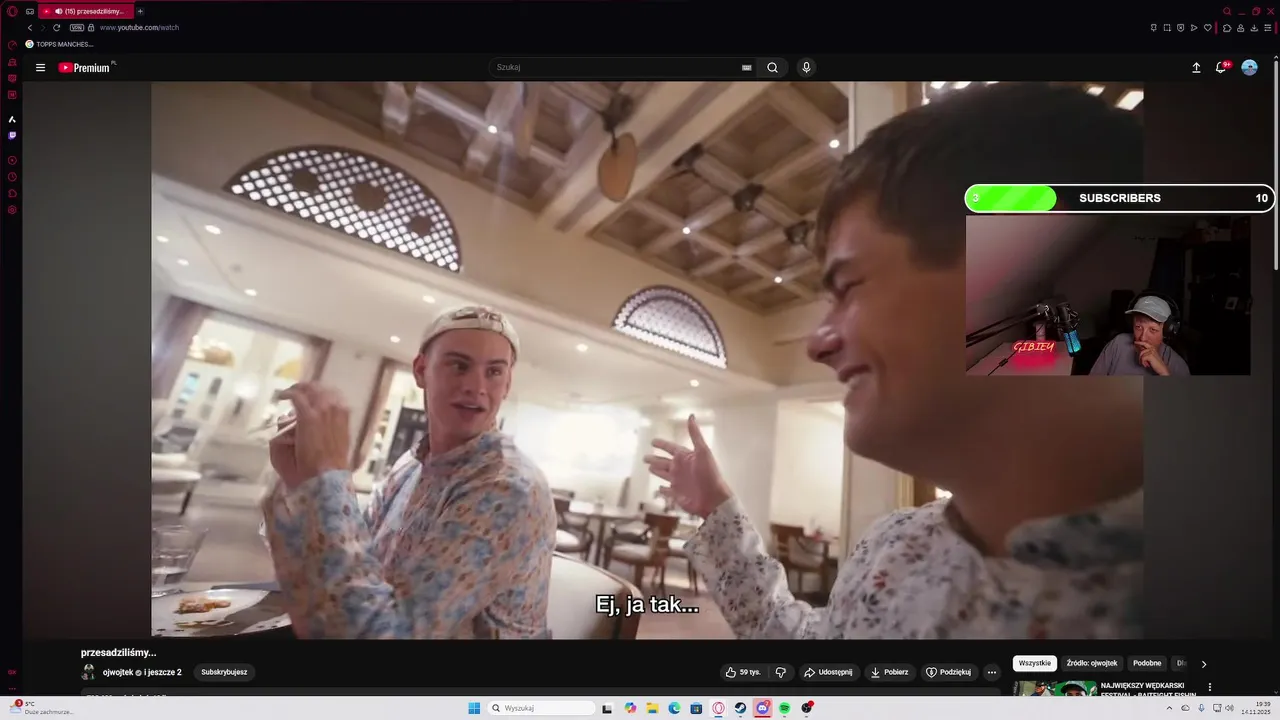
Task: Toggle the Subskrybujesz subscription button
Action: coord(224,672)
